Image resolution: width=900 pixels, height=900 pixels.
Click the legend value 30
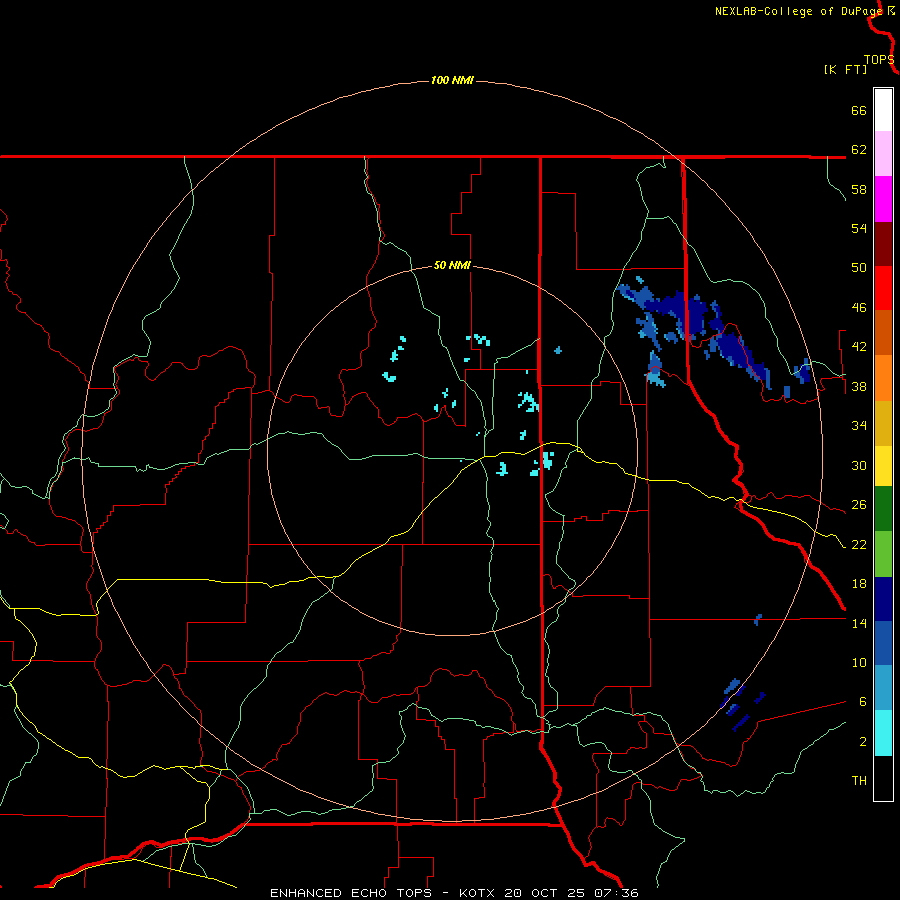point(859,465)
